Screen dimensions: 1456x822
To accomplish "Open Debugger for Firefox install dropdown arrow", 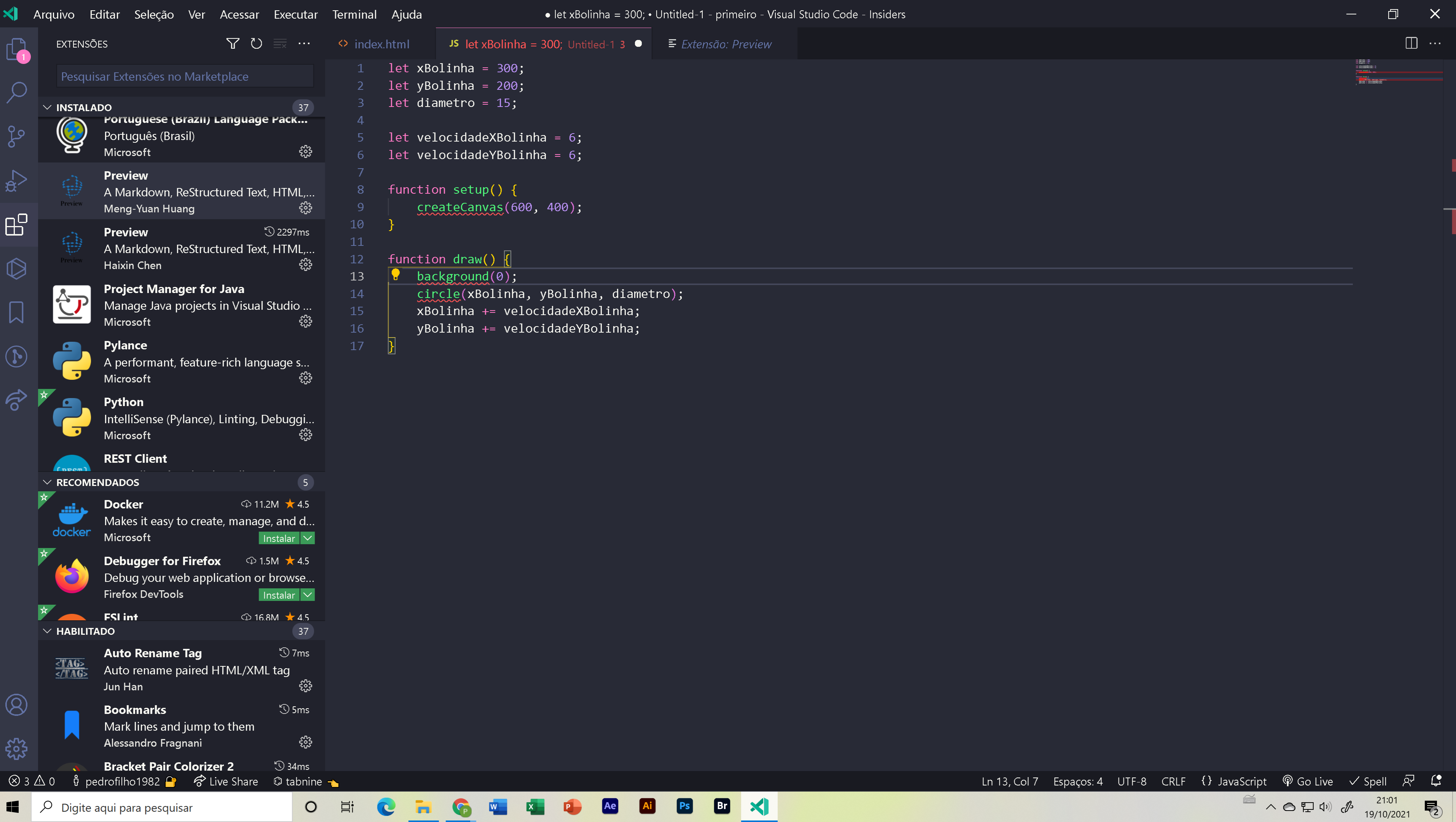I will point(307,595).
